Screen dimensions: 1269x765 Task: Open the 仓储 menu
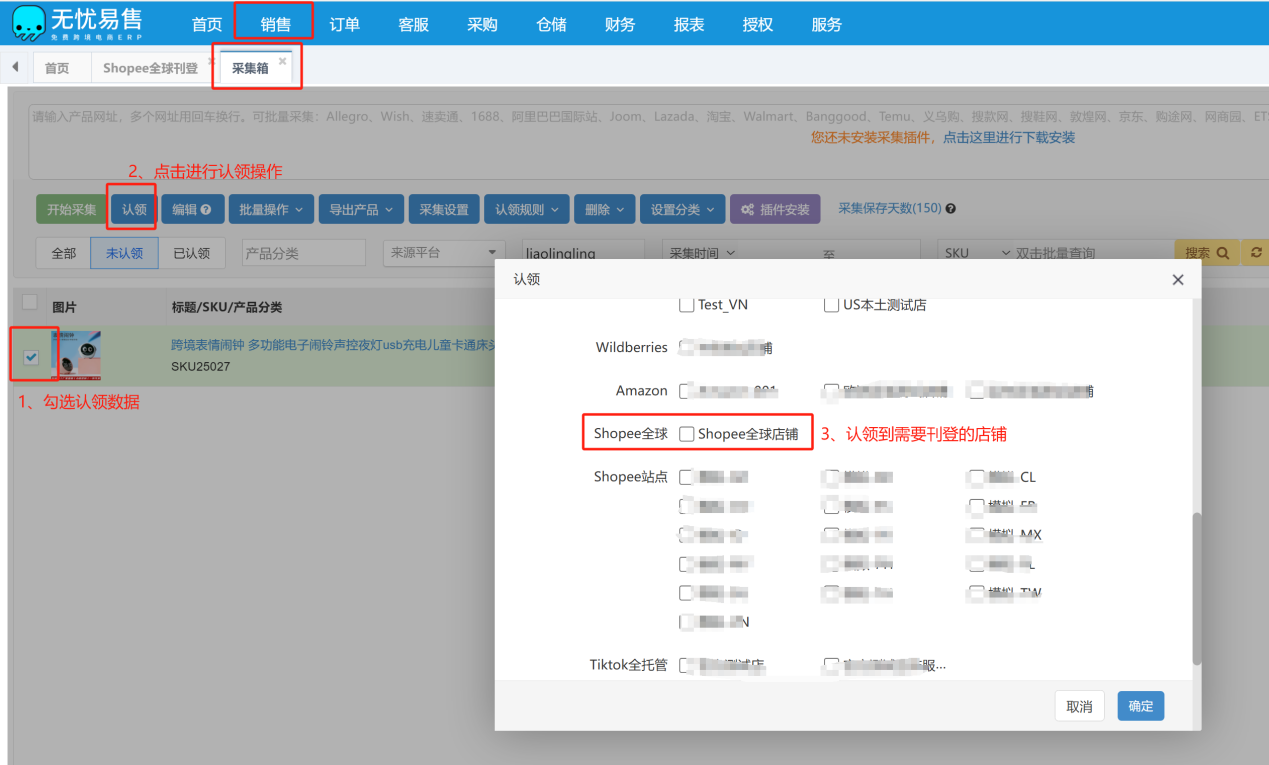click(x=552, y=24)
